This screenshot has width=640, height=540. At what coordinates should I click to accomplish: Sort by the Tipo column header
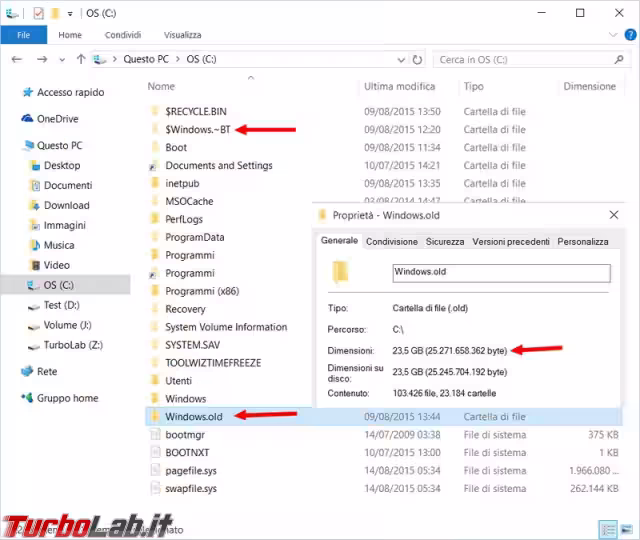click(473, 87)
